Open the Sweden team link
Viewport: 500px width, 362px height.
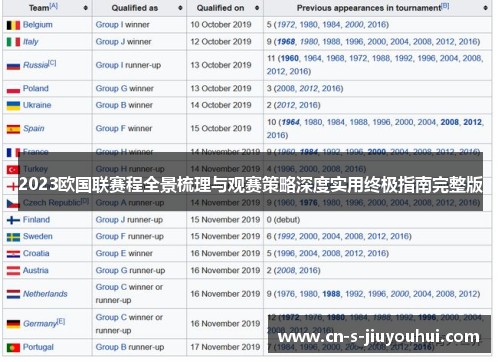click(x=38, y=236)
